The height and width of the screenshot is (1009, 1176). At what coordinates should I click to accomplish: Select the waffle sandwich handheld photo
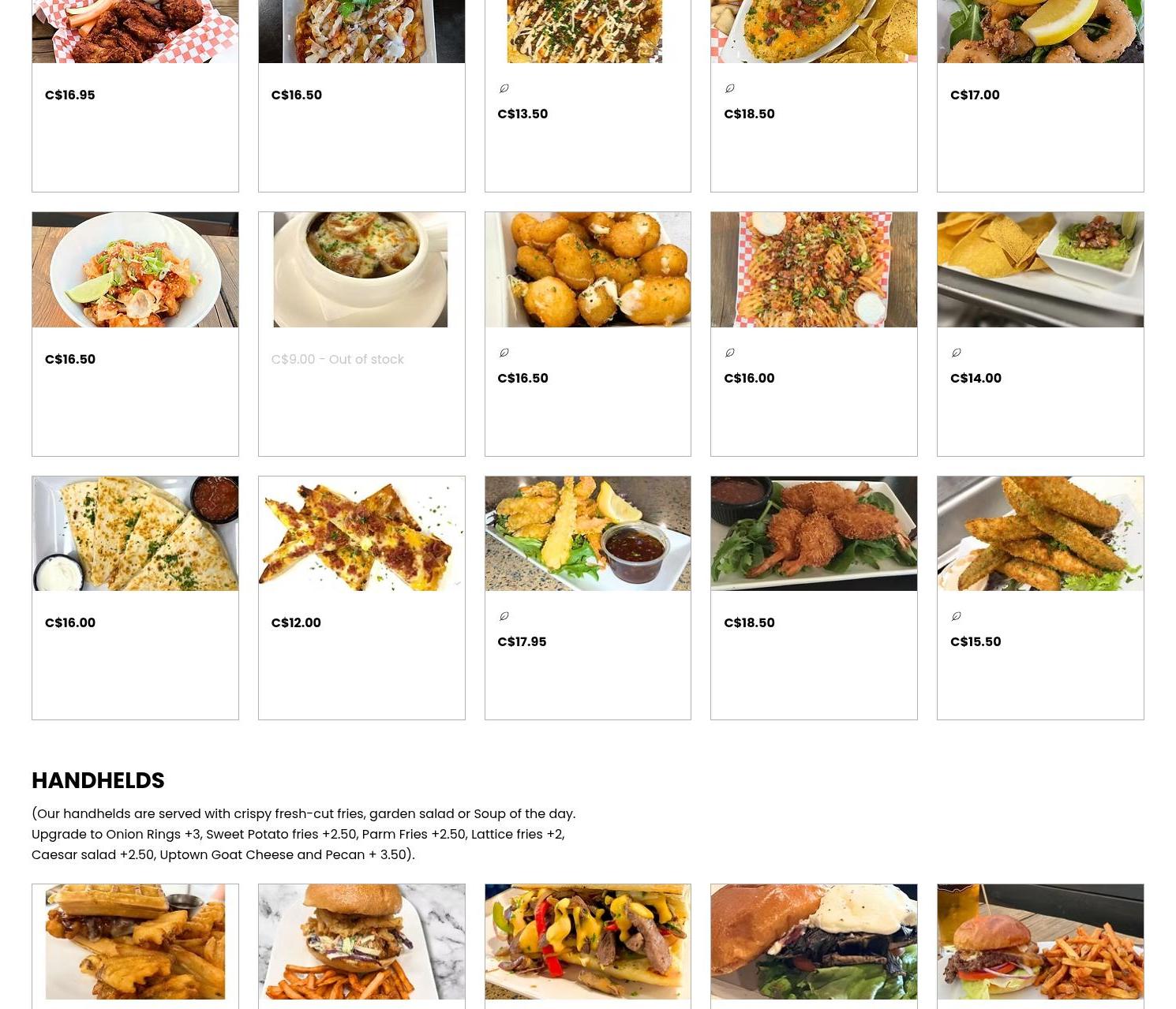(135, 942)
